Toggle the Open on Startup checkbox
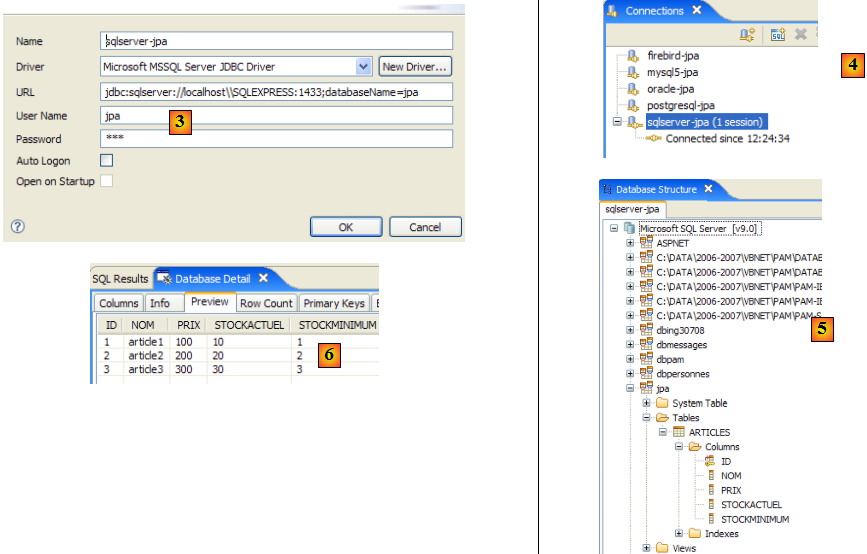 107,181
